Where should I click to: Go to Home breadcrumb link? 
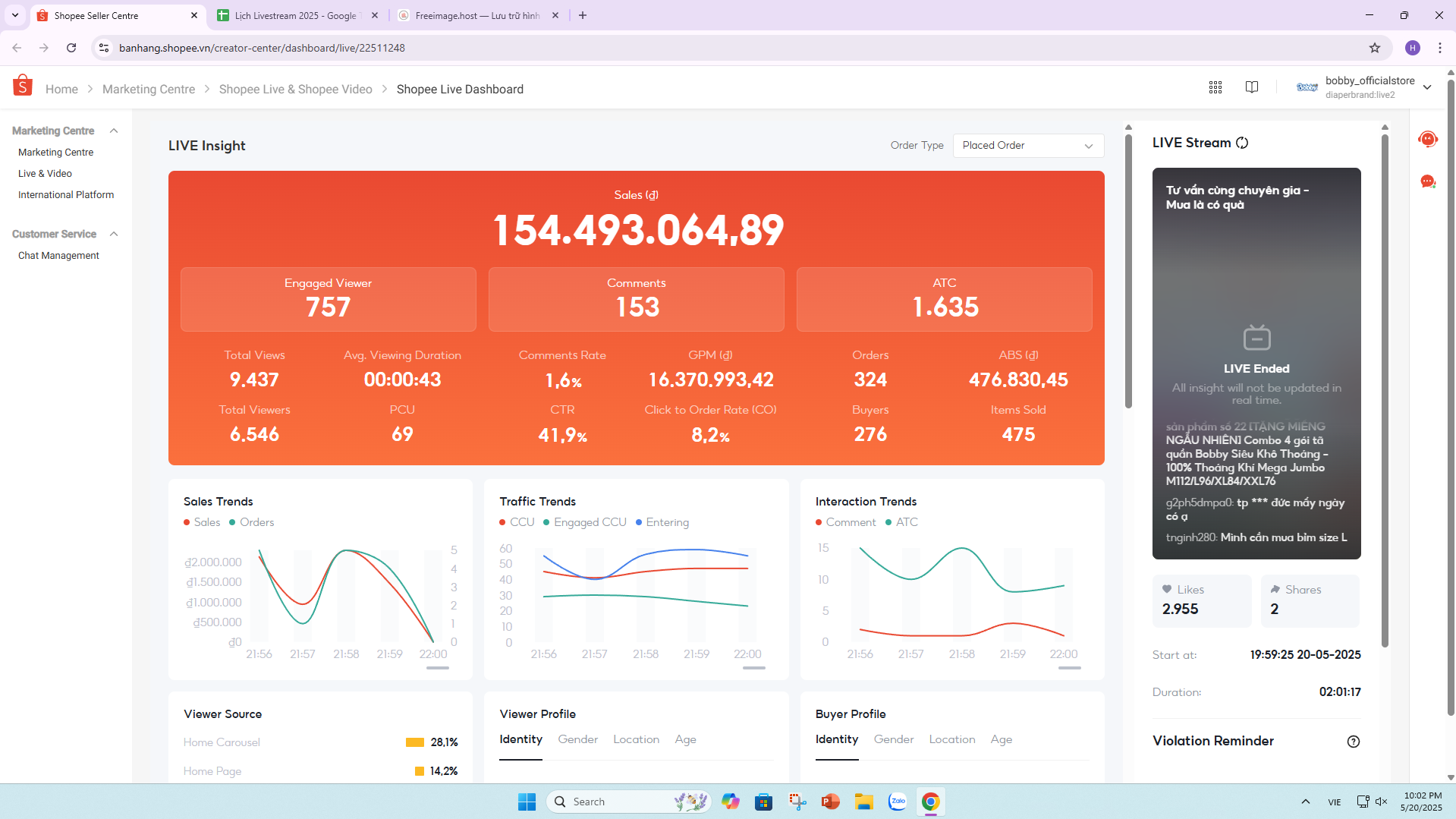[61, 89]
